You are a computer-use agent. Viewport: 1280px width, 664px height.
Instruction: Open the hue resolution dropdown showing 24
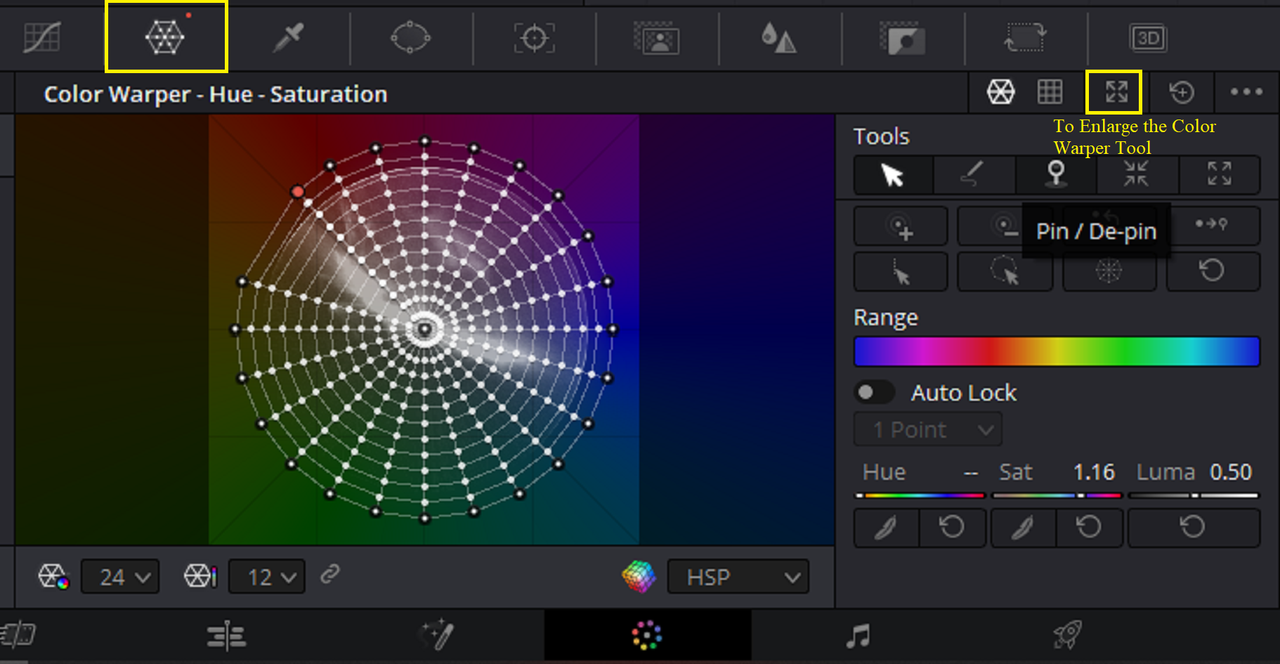pyautogui.click(x=119, y=577)
